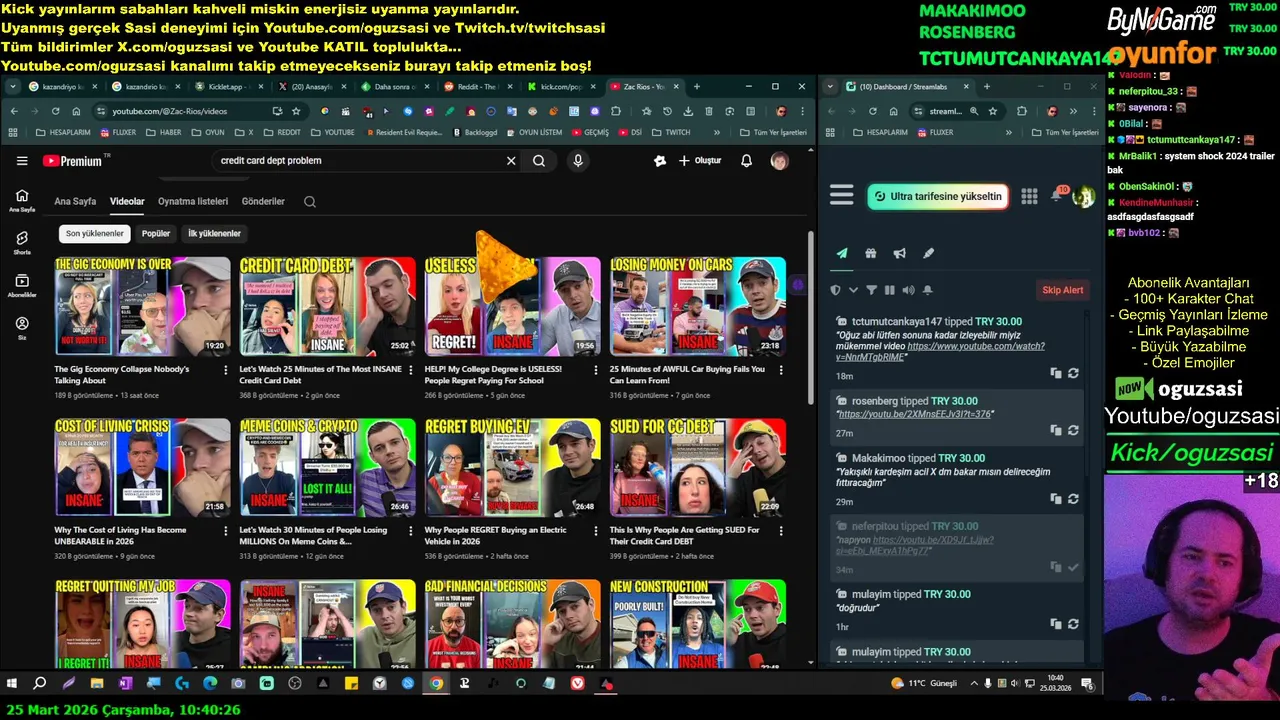Viewport: 1280px width, 720px height.
Task: Select the paper plane events tab in Streamlabs
Action: [842, 253]
